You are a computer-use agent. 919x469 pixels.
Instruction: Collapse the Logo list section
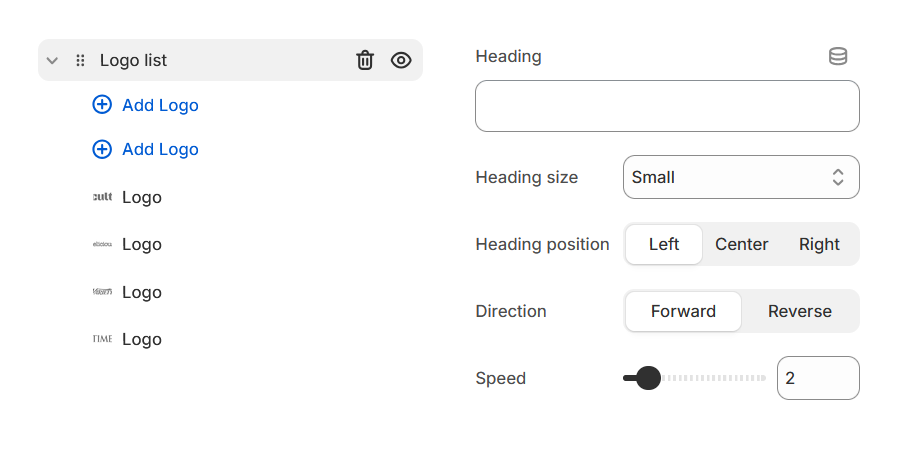tap(53, 61)
